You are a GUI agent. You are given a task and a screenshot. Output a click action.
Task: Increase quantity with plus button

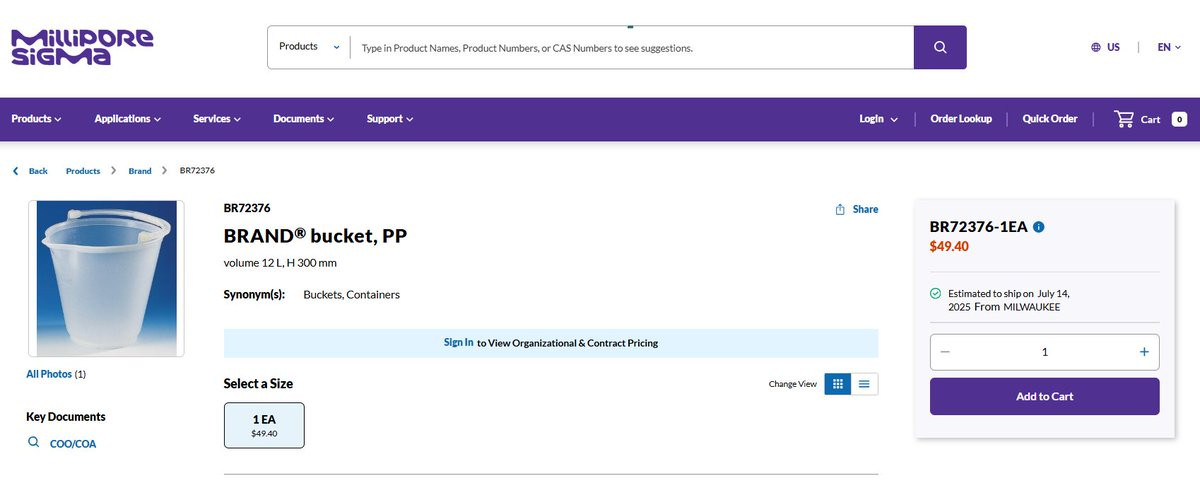(1144, 352)
